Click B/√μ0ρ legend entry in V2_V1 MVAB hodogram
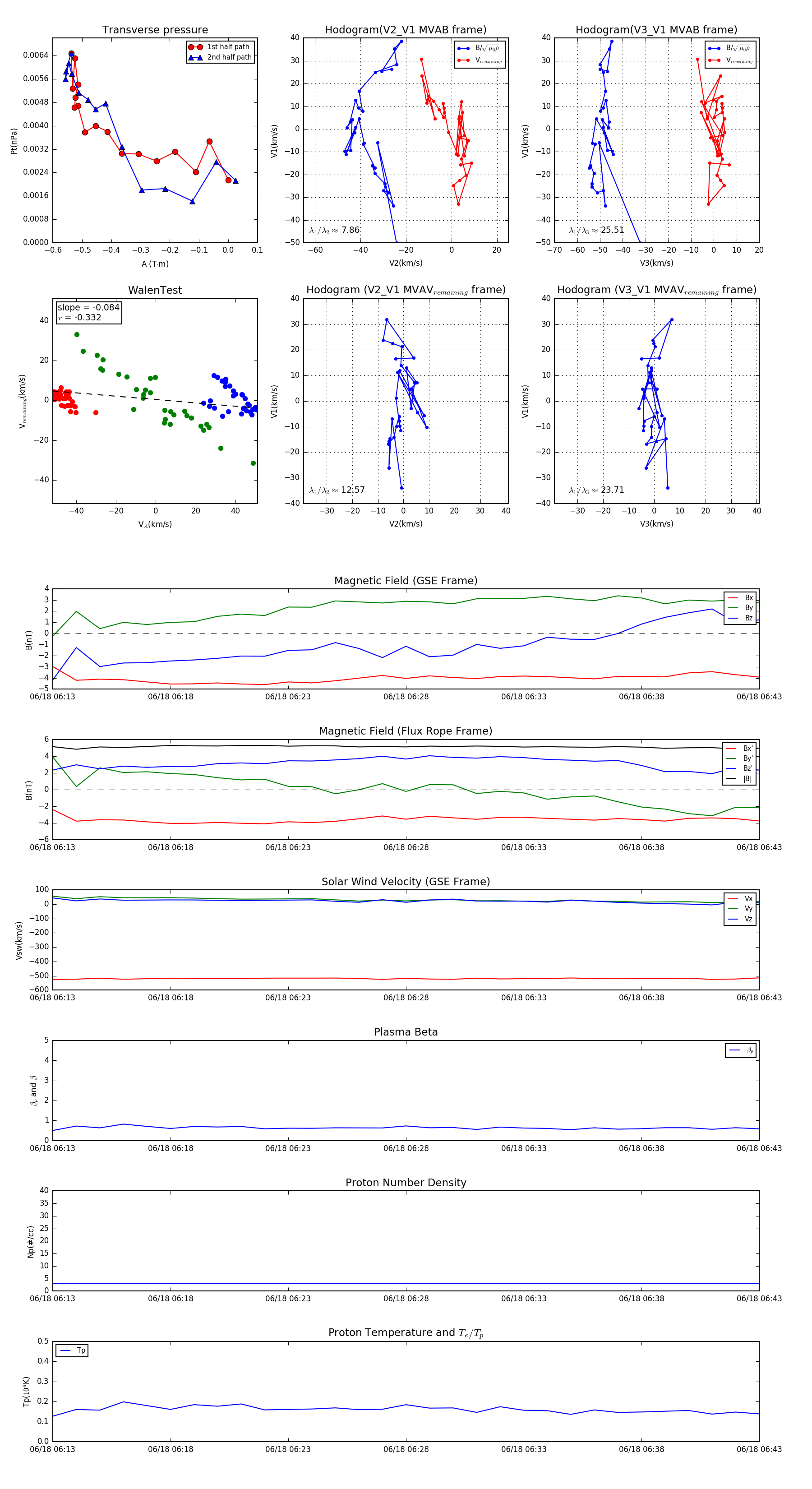 (479, 49)
